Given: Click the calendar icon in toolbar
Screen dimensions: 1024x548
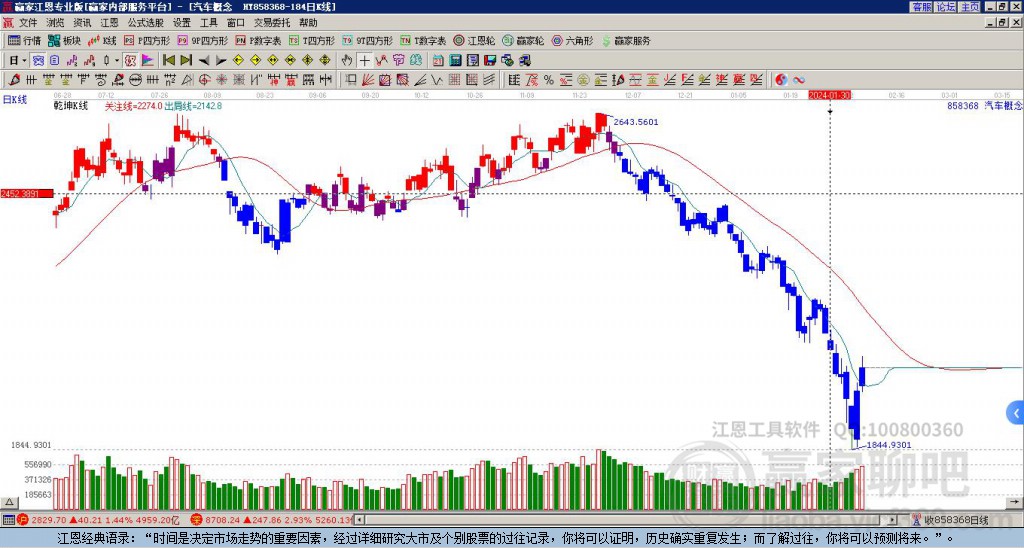Looking at the screenshot, I should 438,61.
